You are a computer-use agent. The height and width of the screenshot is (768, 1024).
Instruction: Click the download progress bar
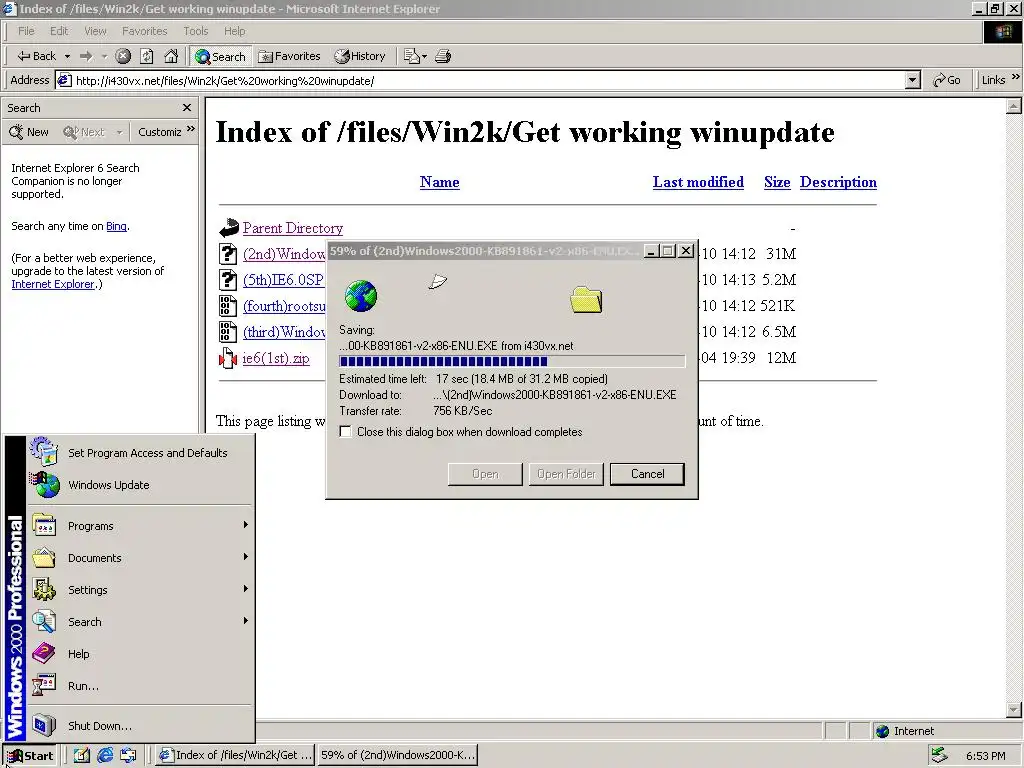point(512,361)
